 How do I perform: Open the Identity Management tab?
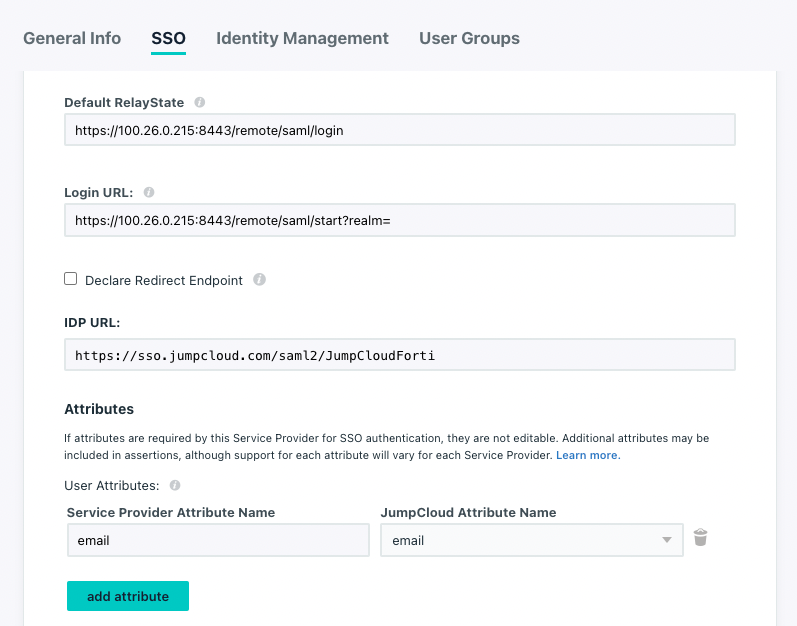pos(302,38)
